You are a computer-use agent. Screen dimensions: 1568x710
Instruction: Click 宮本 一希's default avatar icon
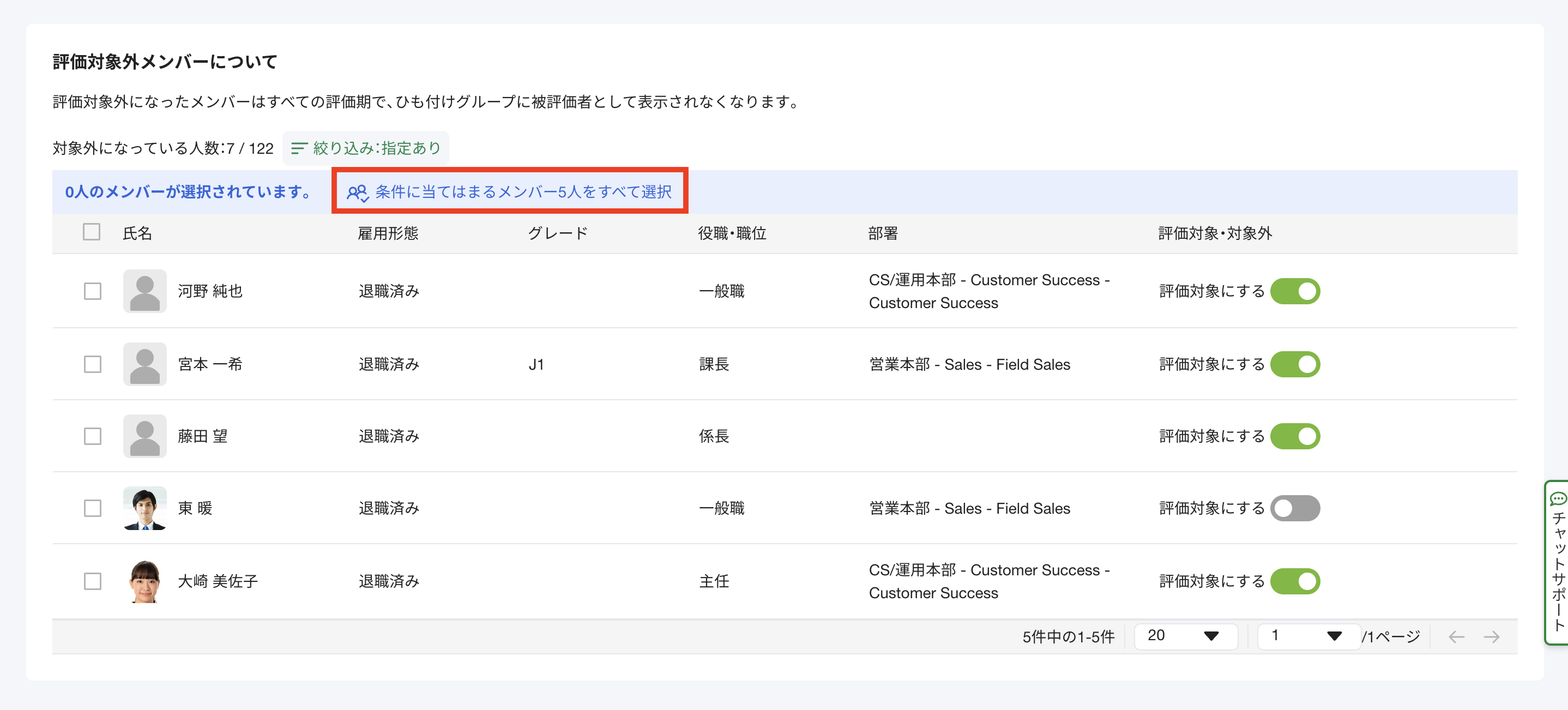point(145,364)
